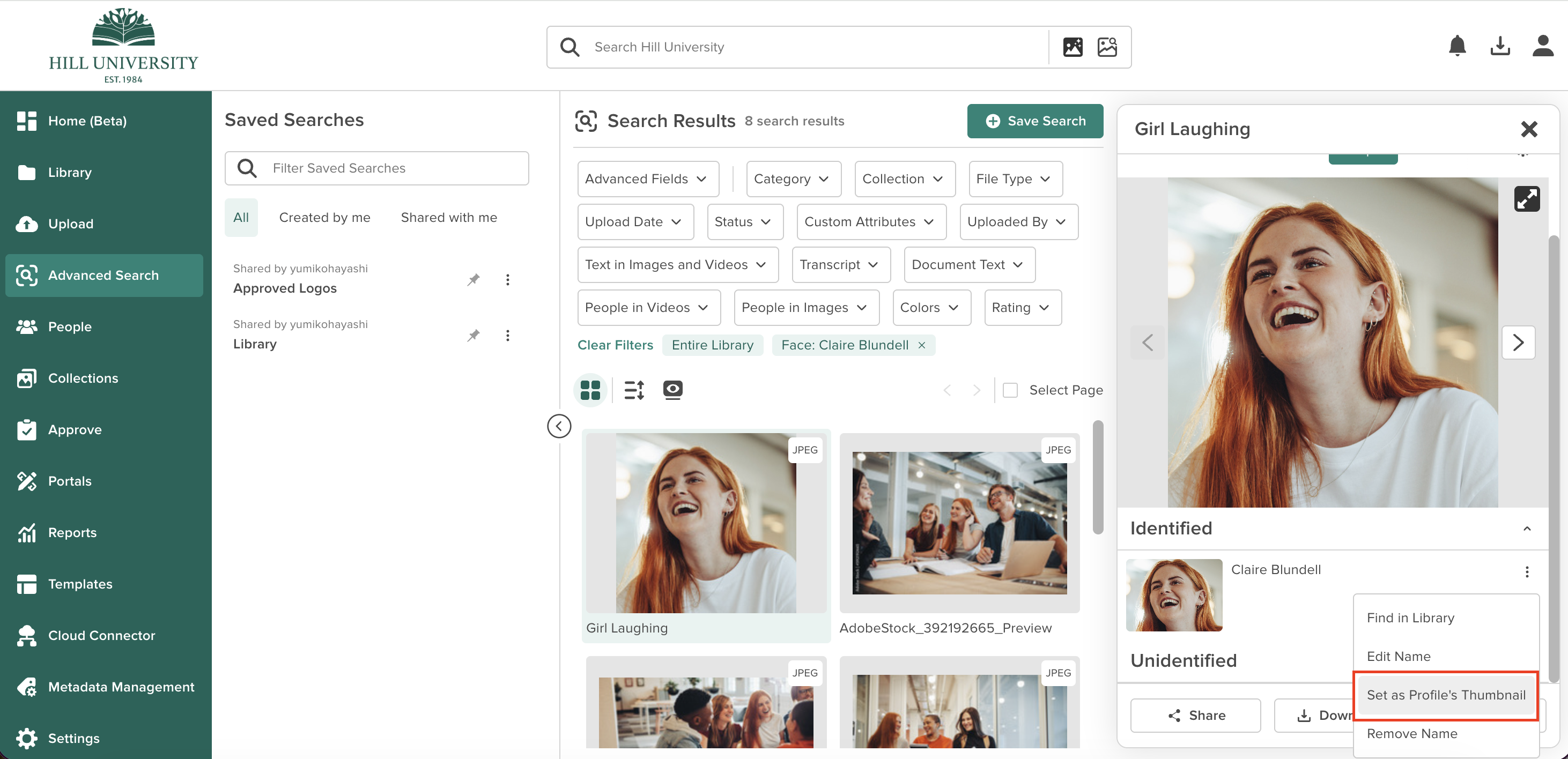Select the All saved searches tab

(x=241, y=217)
